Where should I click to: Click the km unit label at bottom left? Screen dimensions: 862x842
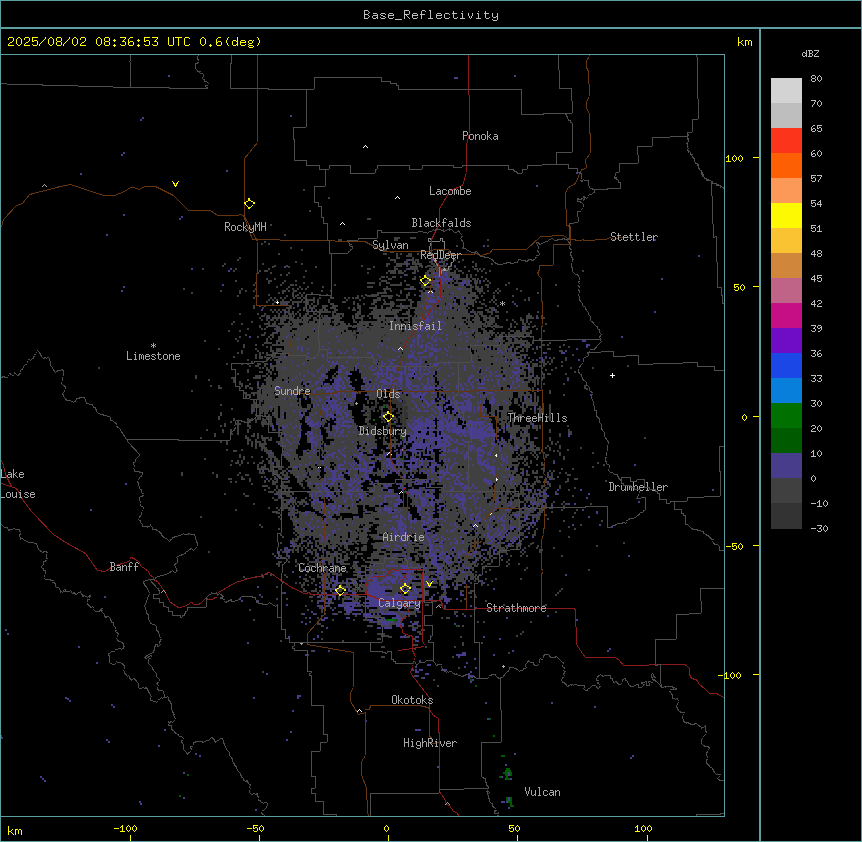(15, 830)
